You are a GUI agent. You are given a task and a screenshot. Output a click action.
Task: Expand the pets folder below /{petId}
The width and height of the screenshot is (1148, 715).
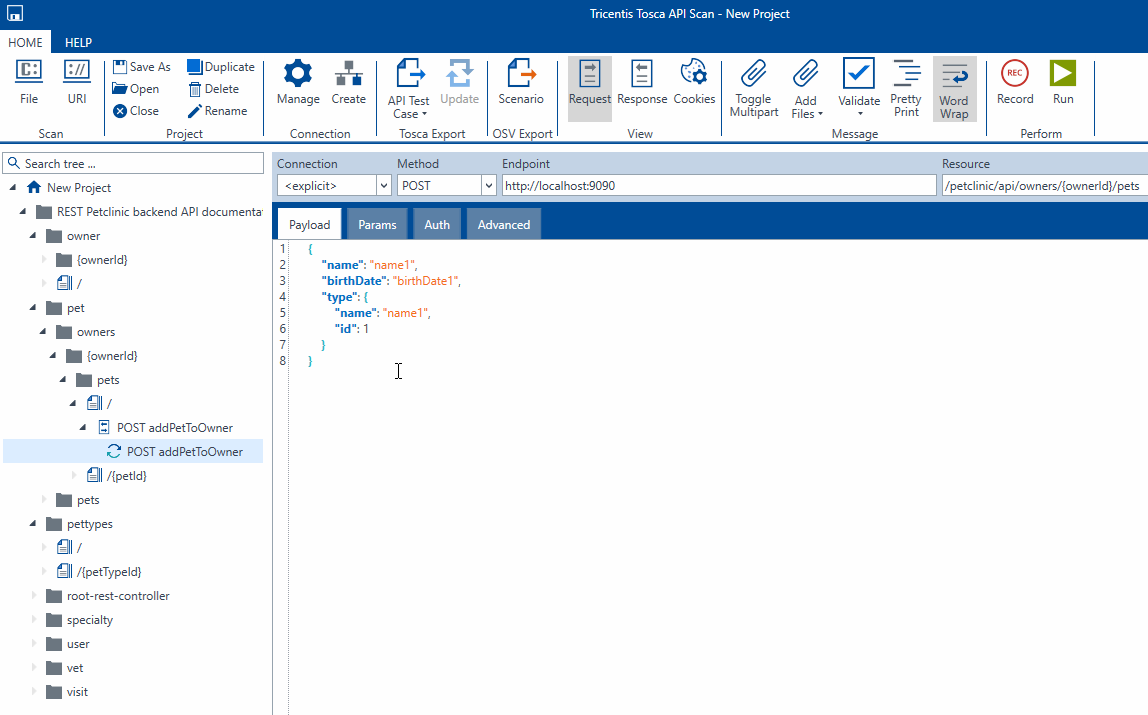tap(43, 500)
